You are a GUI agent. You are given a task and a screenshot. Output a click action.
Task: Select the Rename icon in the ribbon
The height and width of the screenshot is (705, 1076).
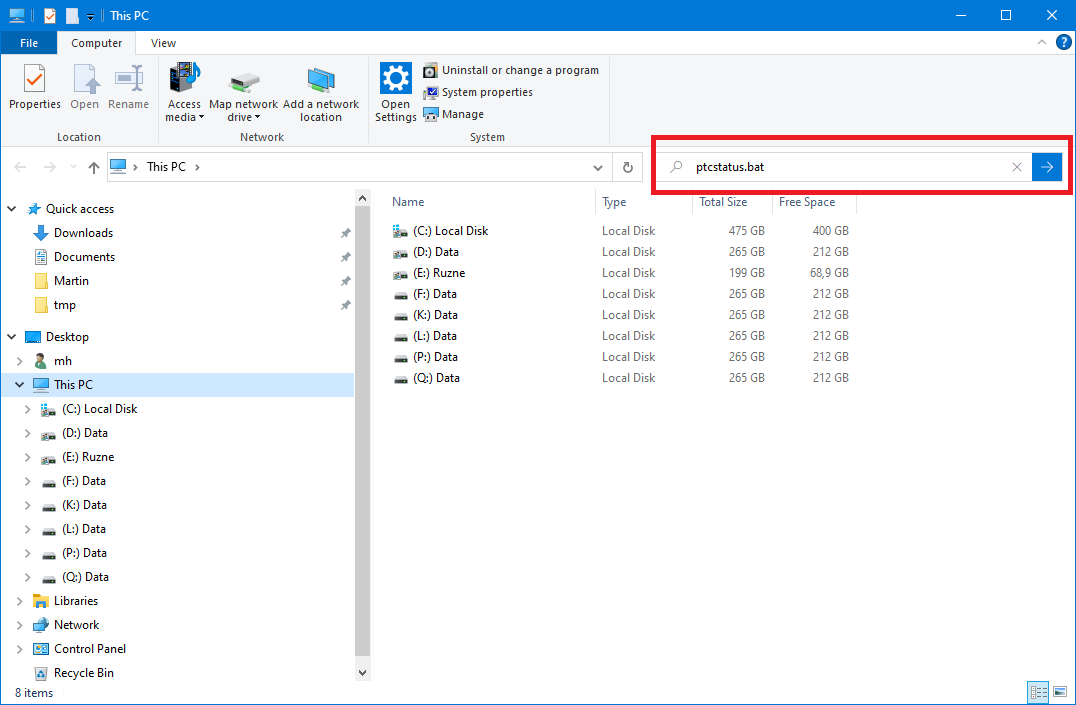128,90
